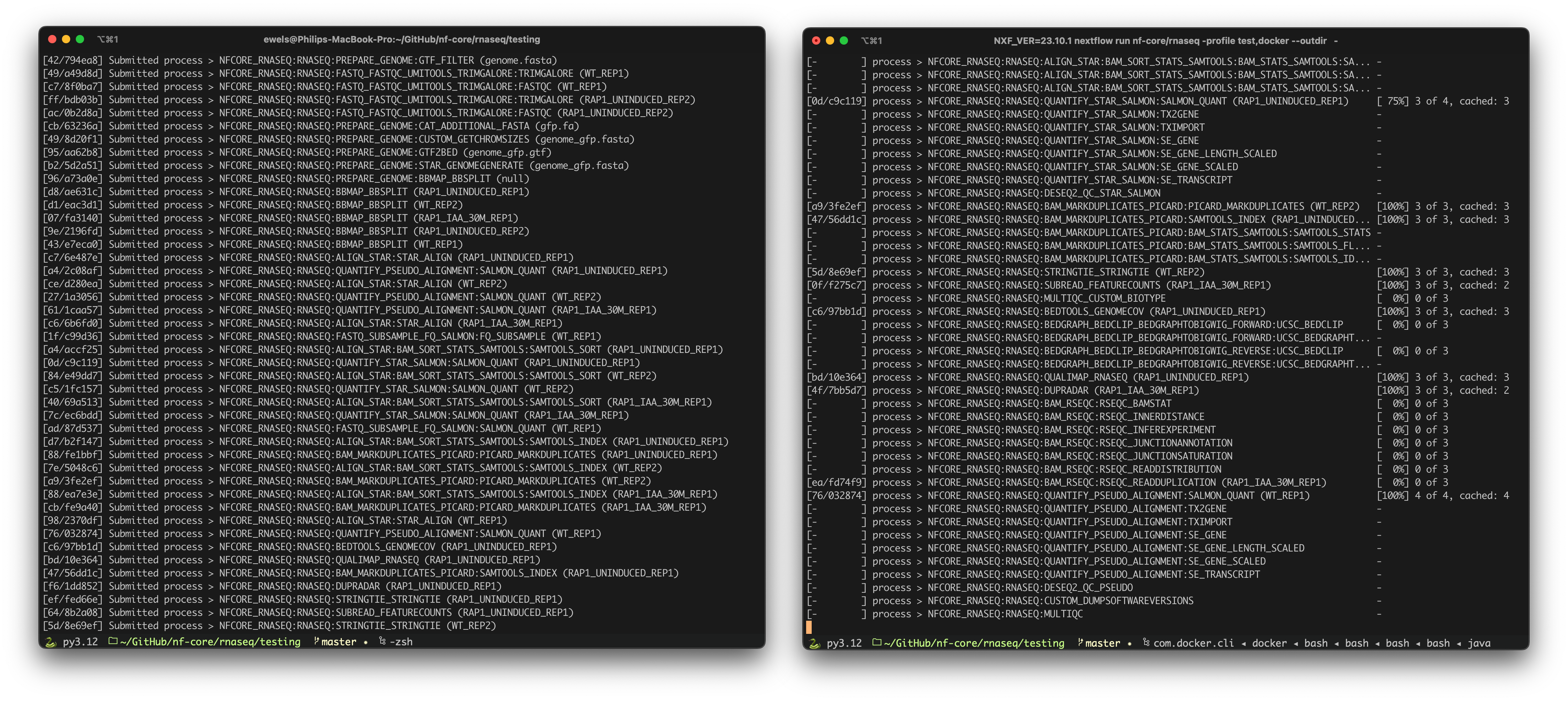Click the process fork icon before -zsh
The width and height of the screenshot is (1568, 701).
tap(382, 642)
